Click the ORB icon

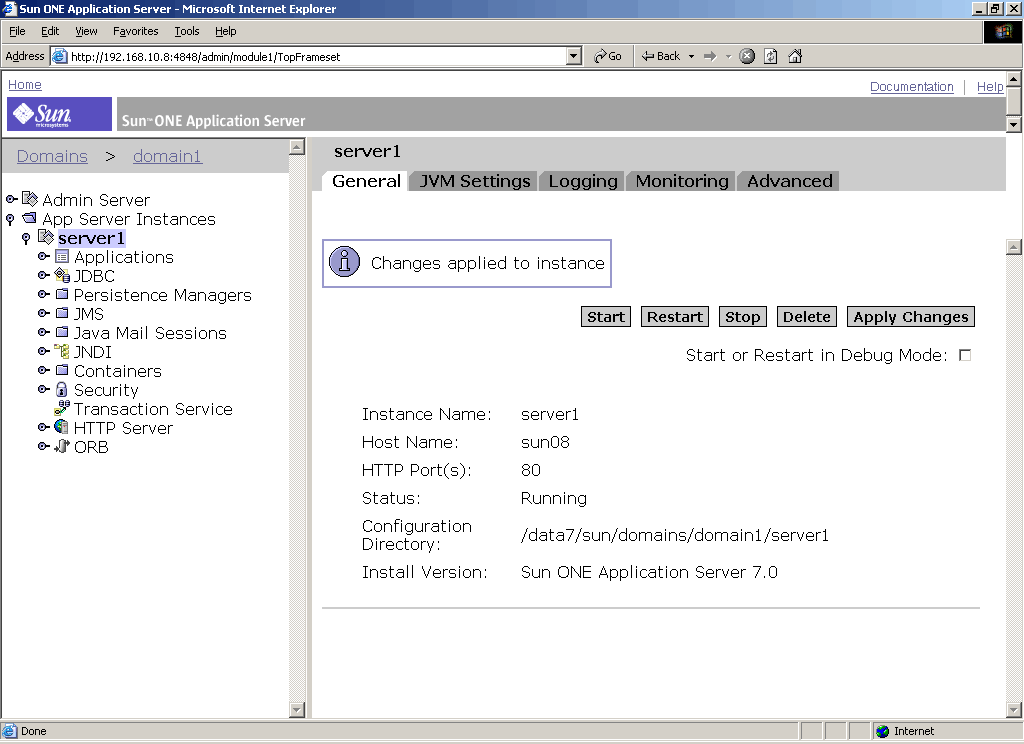pyautogui.click(x=62, y=446)
